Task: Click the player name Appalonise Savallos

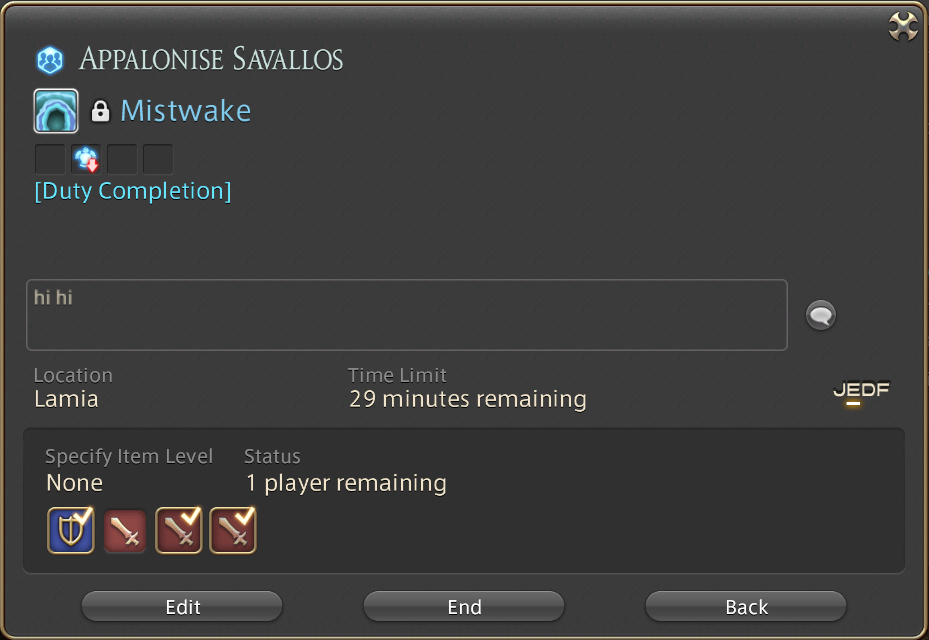Action: click(x=212, y=59)
